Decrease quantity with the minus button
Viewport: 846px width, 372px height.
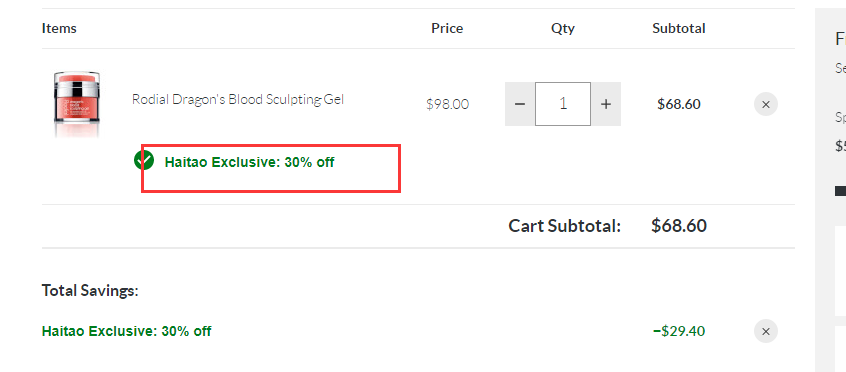520,104
